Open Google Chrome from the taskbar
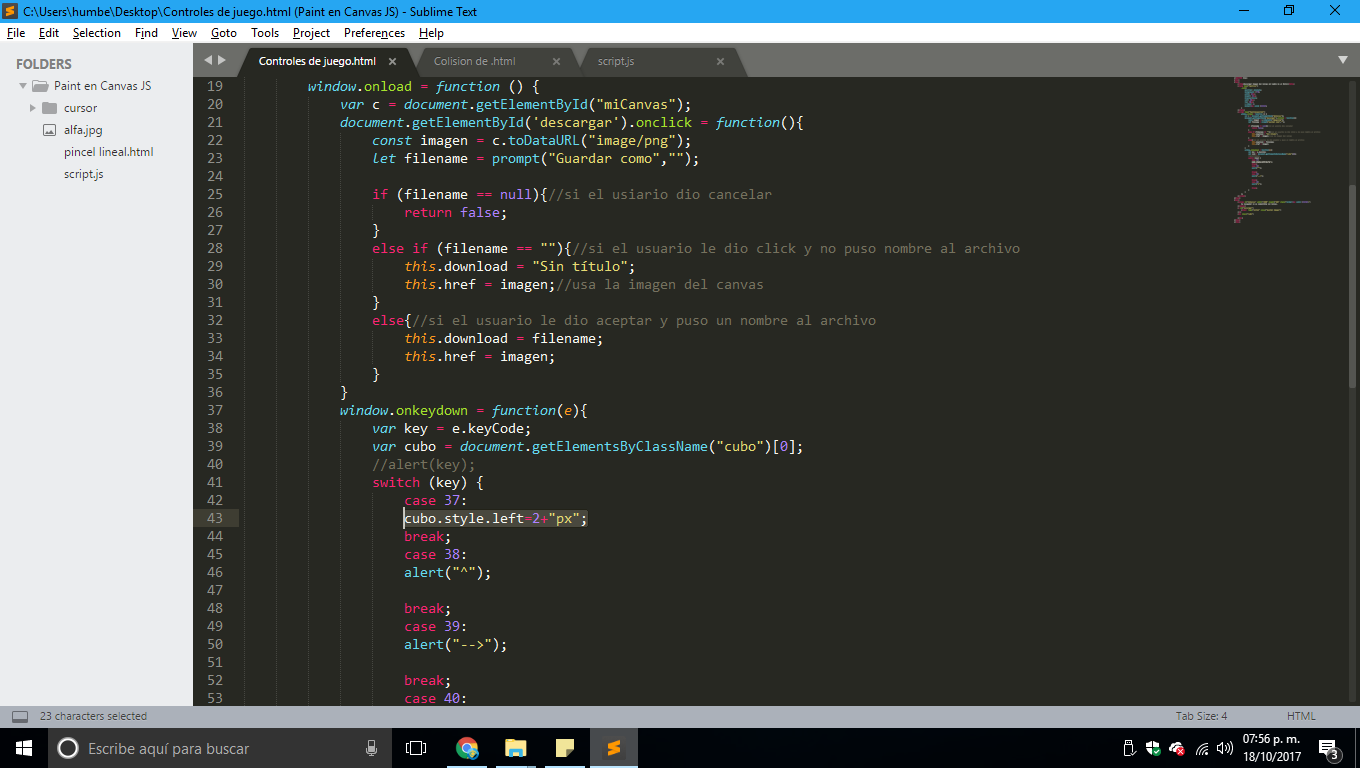 (x=467, y=748)
